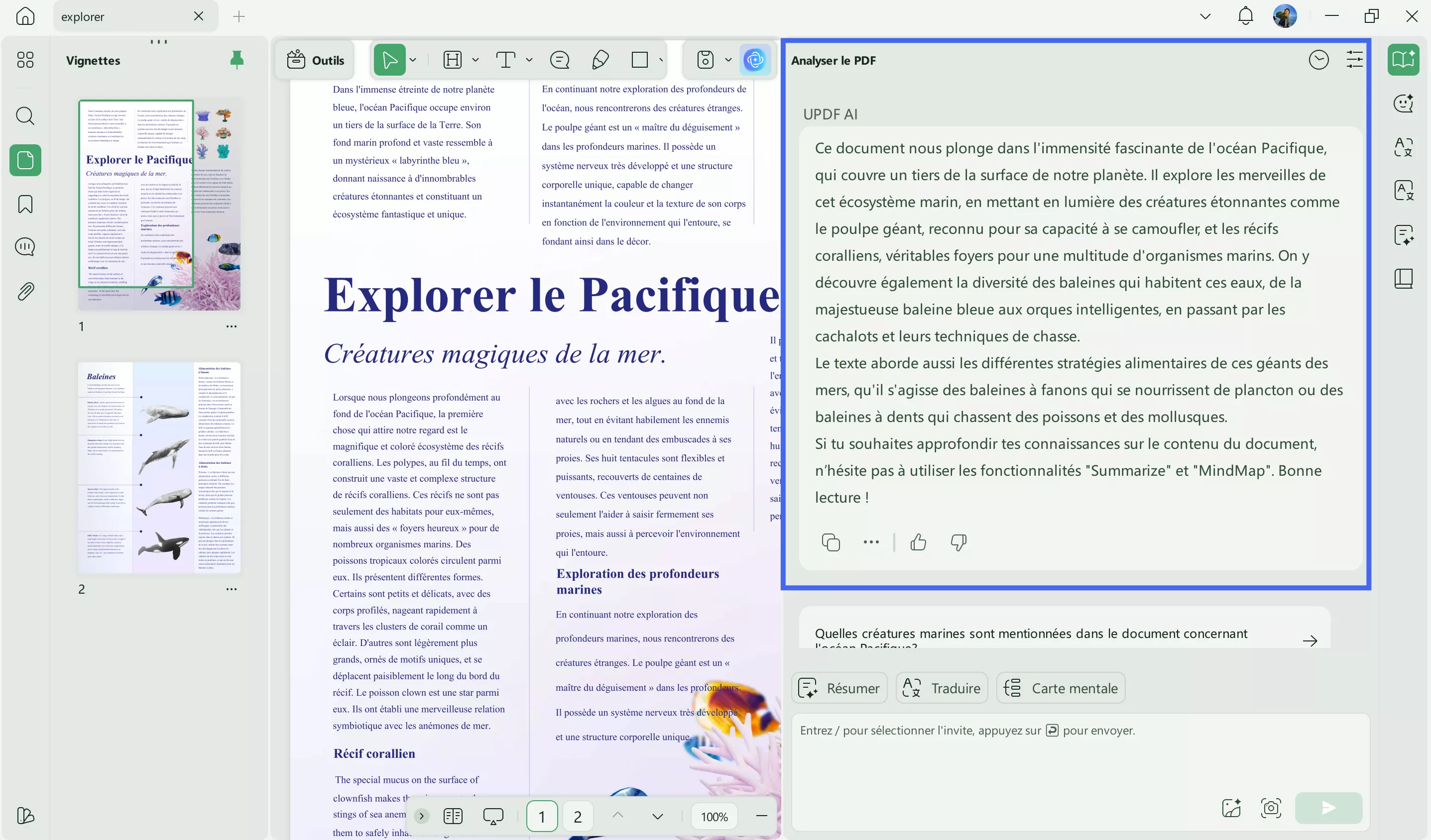Open page options for thumbnail 1
The width and height of the screenshot is (1431, 840).
tap(231, 326)
